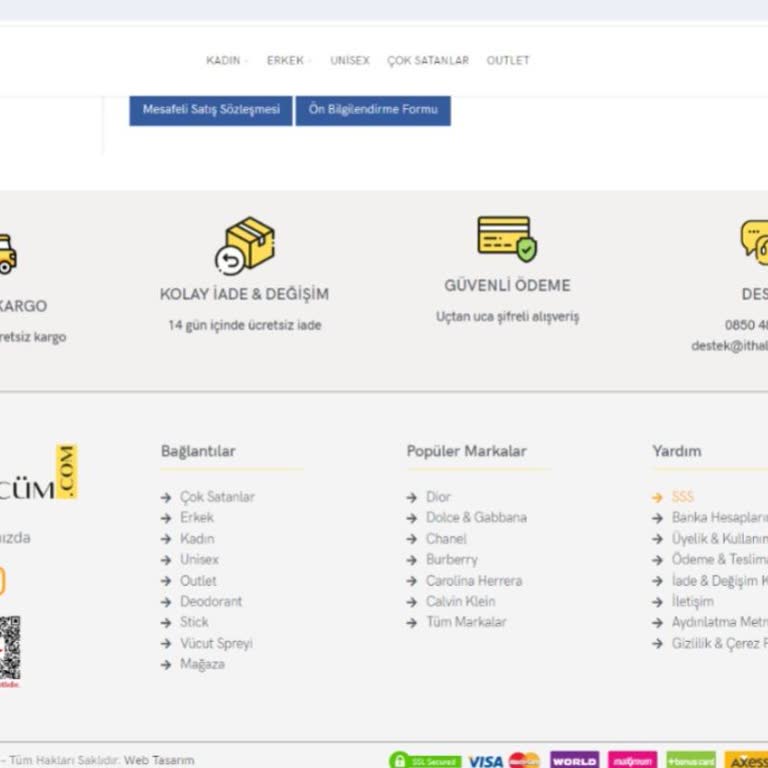Click the QR code image in footer

click(10, 648)
